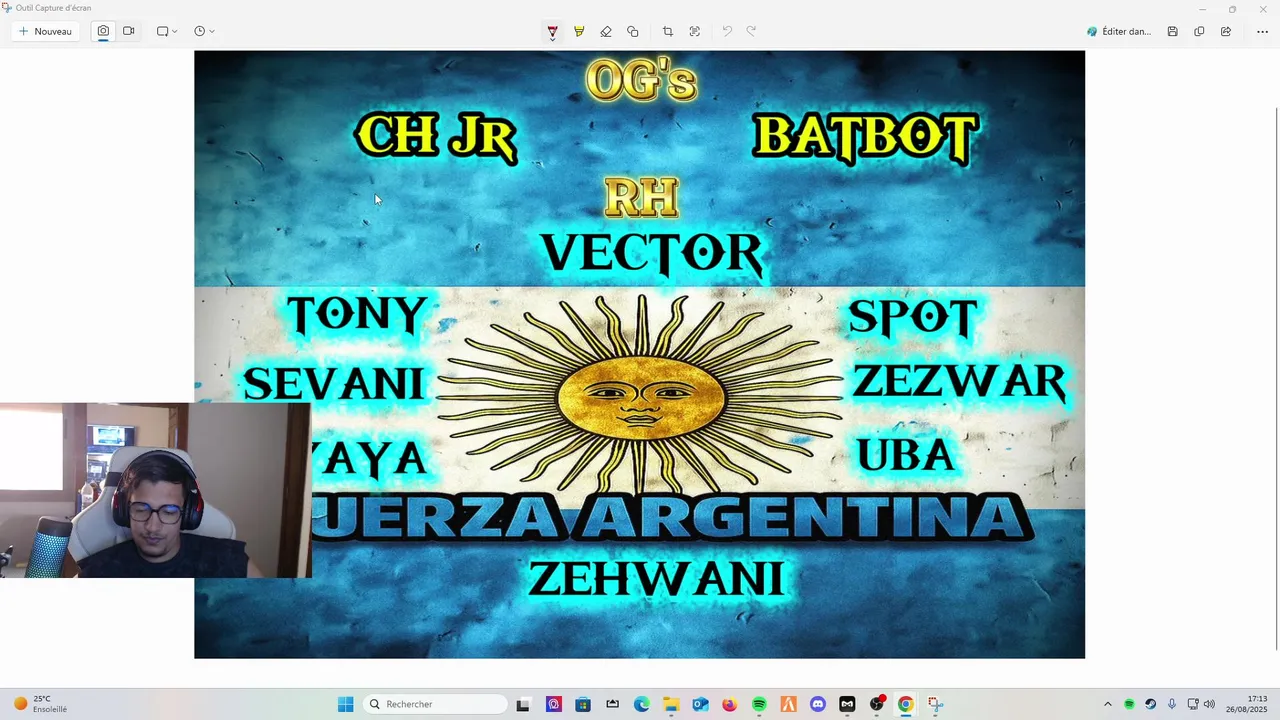This screenshot has width=1280, height=720.
Task: Redo the last edit
Action: pyautogui.click(x=751, y=32)
